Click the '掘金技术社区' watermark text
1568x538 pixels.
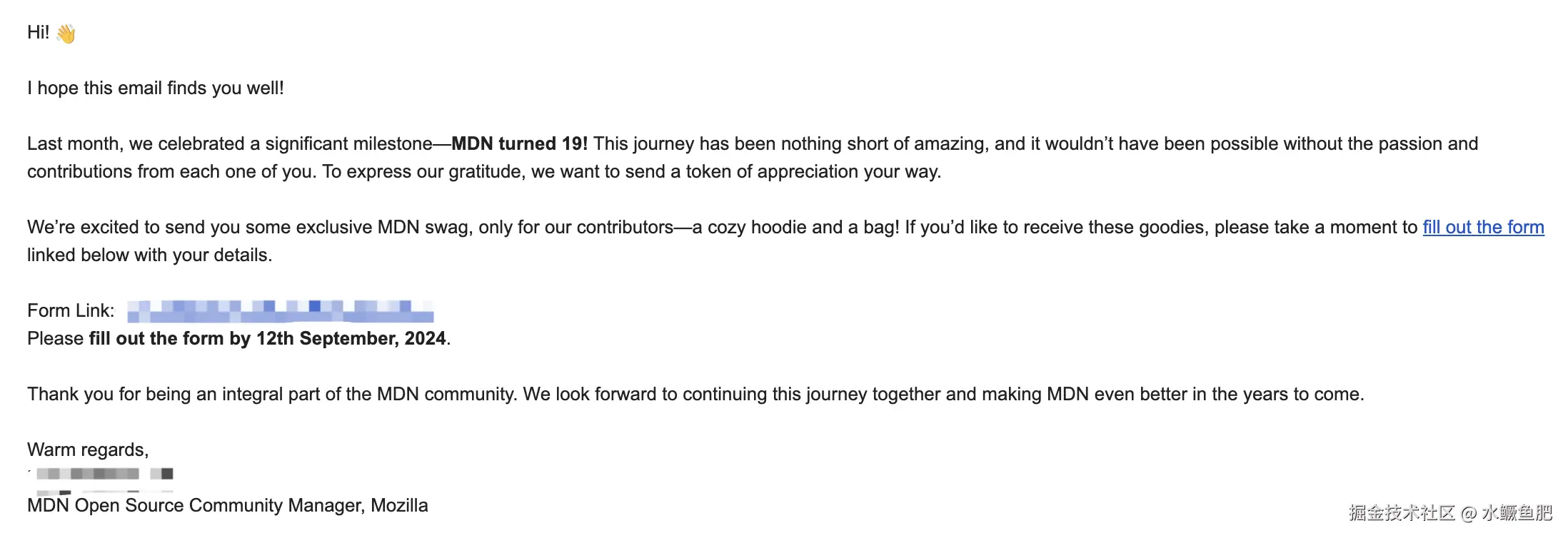click(1401, 513)
